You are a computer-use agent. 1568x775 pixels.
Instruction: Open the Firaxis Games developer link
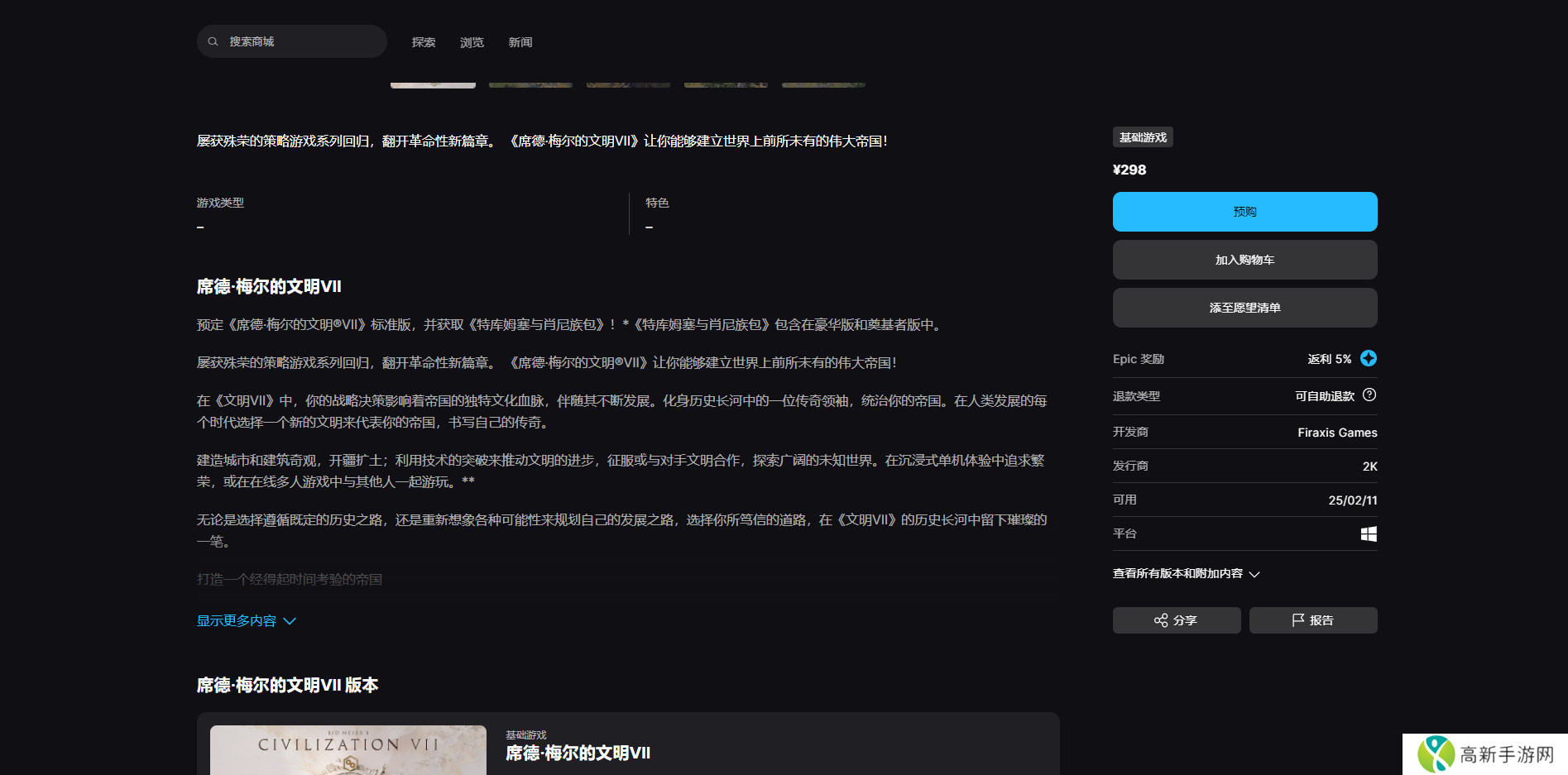pos(1337,433)
